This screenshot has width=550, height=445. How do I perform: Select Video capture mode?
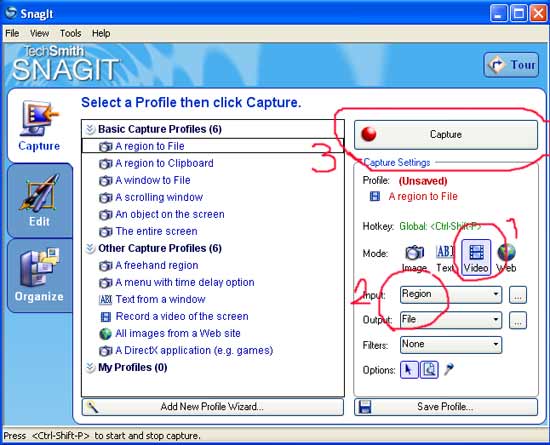tap(476, 258)
